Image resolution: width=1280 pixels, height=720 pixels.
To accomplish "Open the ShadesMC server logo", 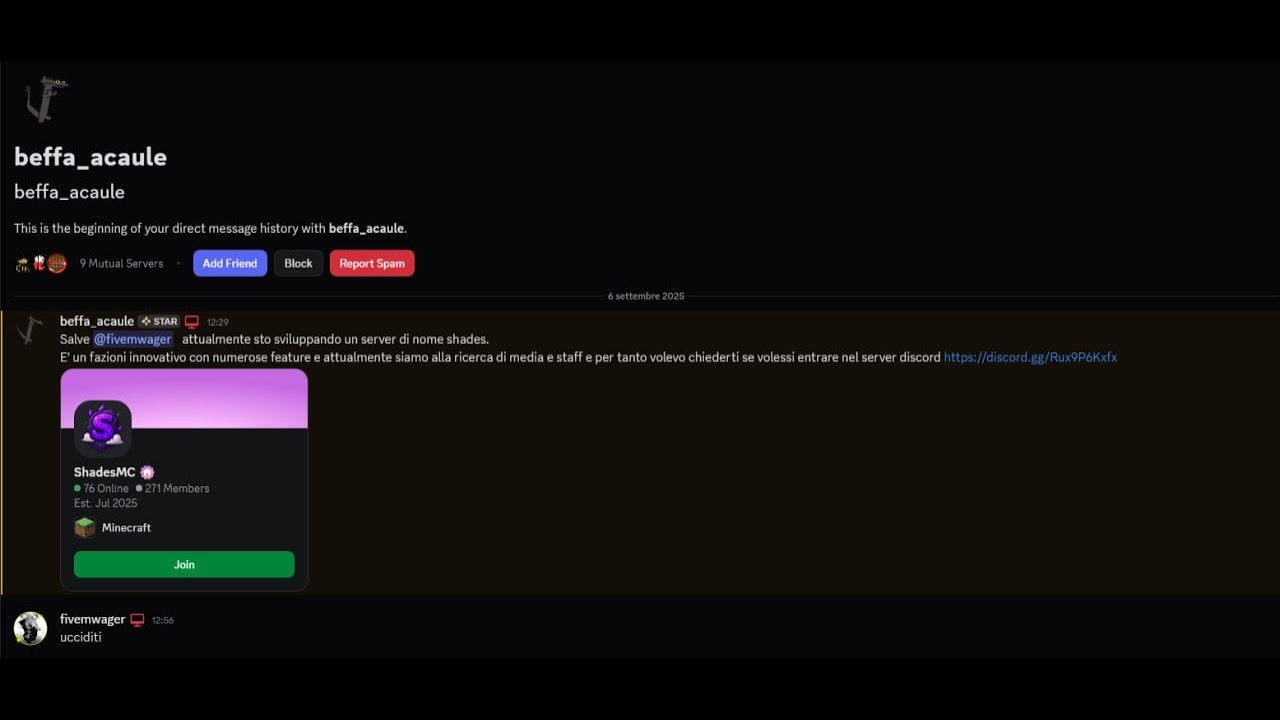I will click(102, 428).
